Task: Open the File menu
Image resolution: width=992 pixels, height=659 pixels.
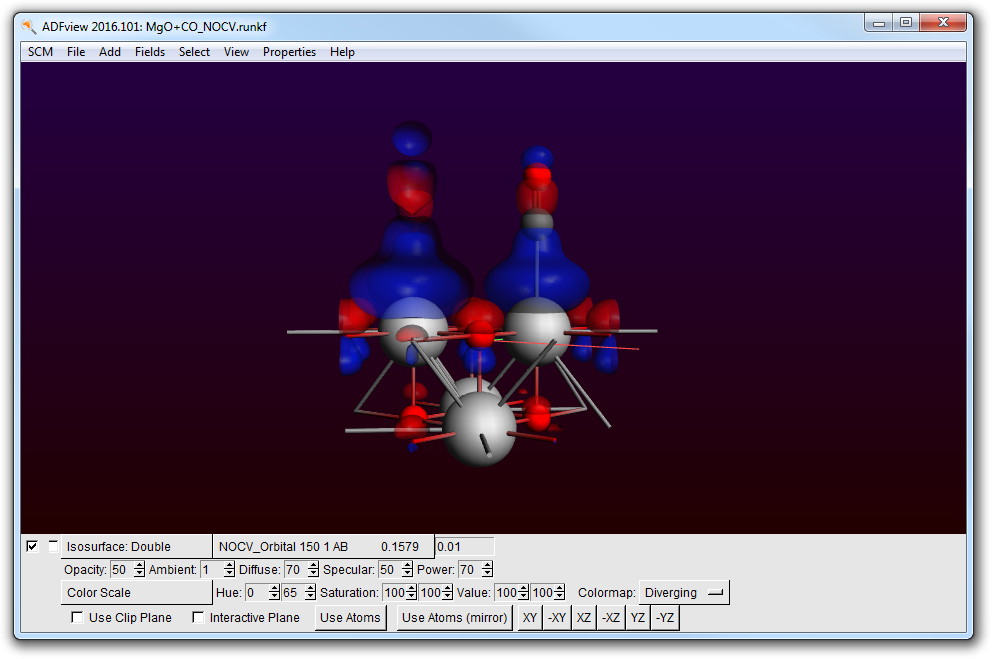Action: click(x=76, y=52)
